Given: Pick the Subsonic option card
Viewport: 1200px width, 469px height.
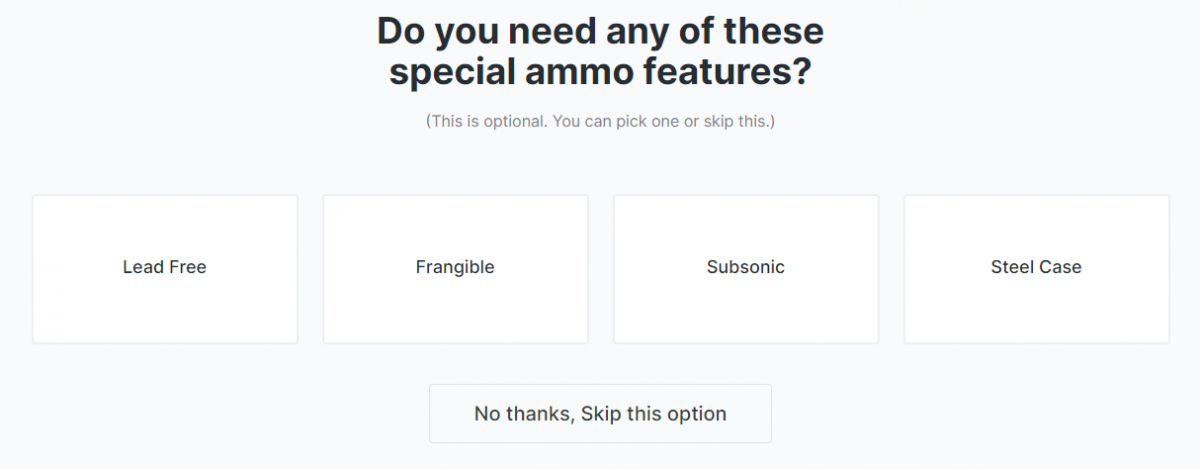Looking at the screenshot, I should (x=746, y=268).
